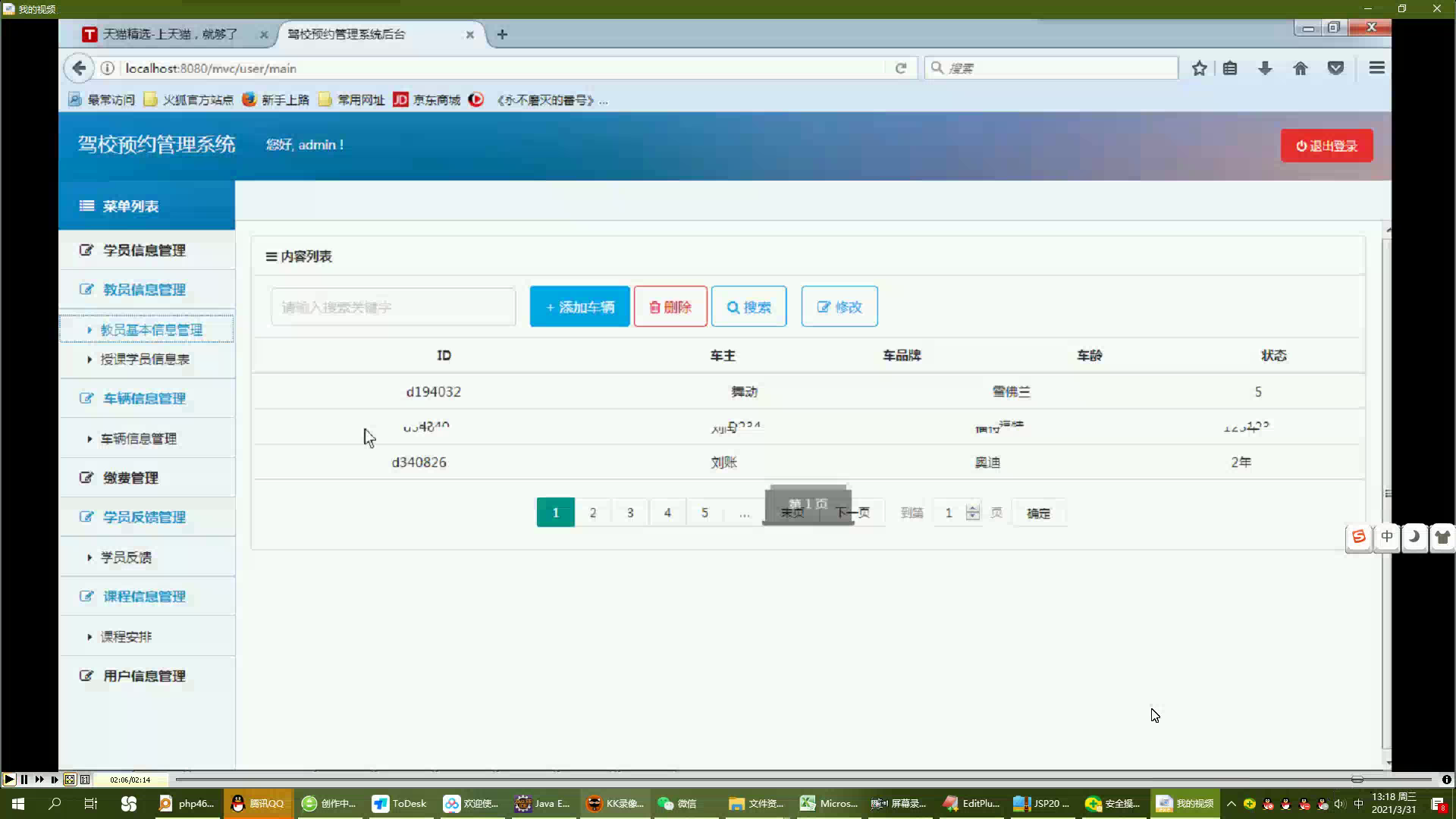The image size is (1456, 819).
Task: Open the 永不磨灭的番号 bookmark
Action: click(x=538, y=100)
